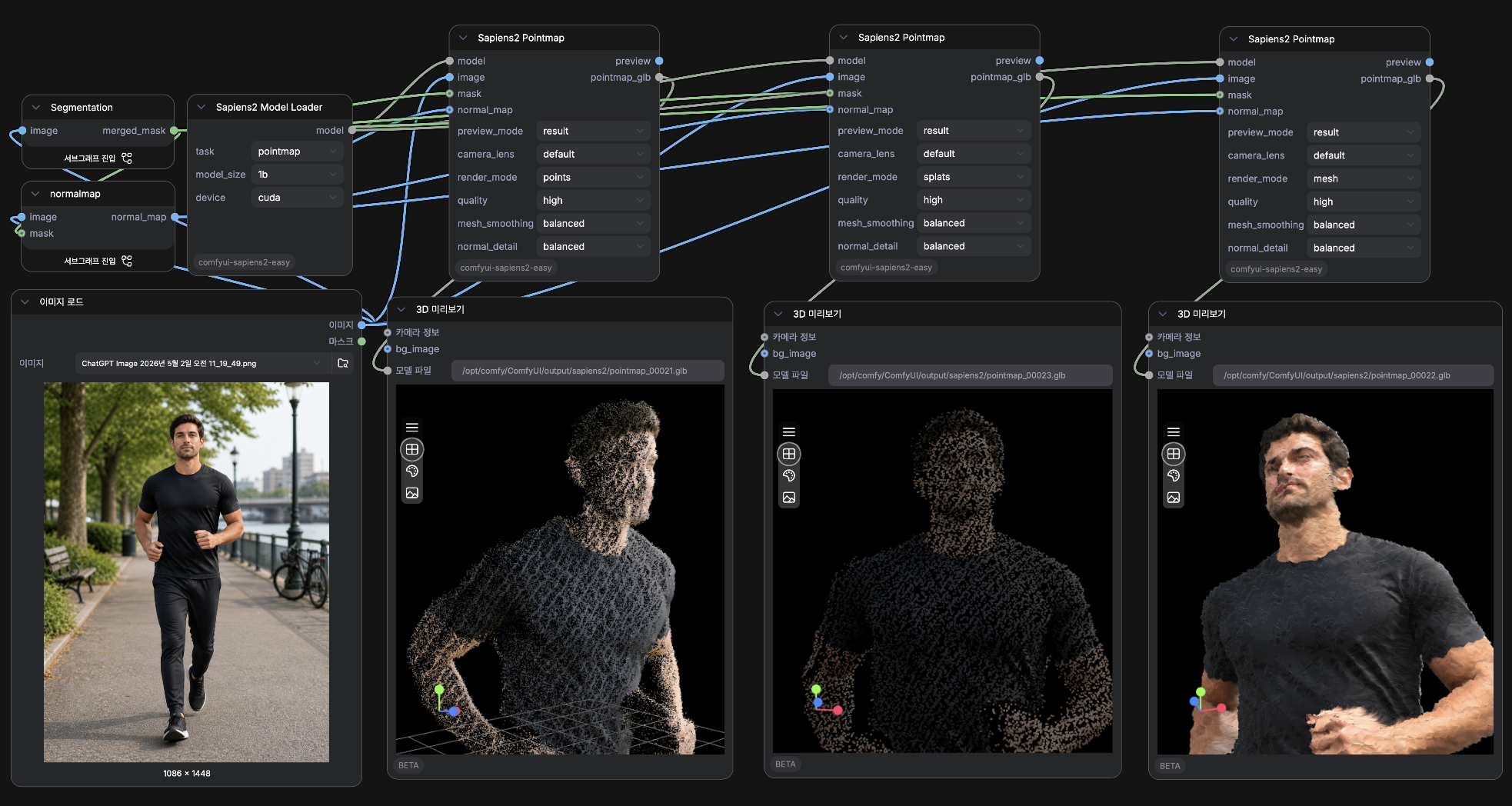Image resolution: width=1512 pixels, height=806 pixels.
Task: Click image icon in middle 3D preview
Action: 789,498
